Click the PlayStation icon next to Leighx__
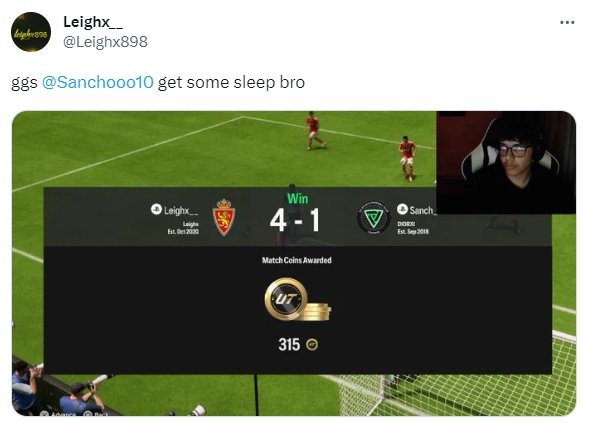This screenshot has width=590, height=429. [156, 209]
